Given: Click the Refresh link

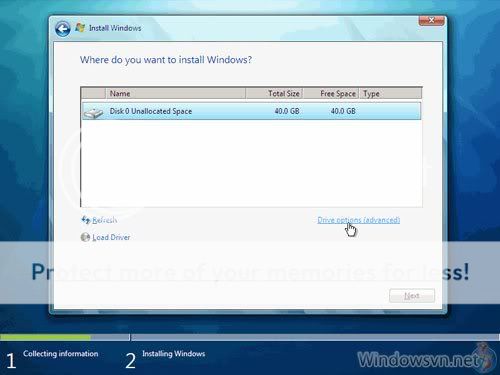Looking at the screenshot, I should (x=104, y=220).
